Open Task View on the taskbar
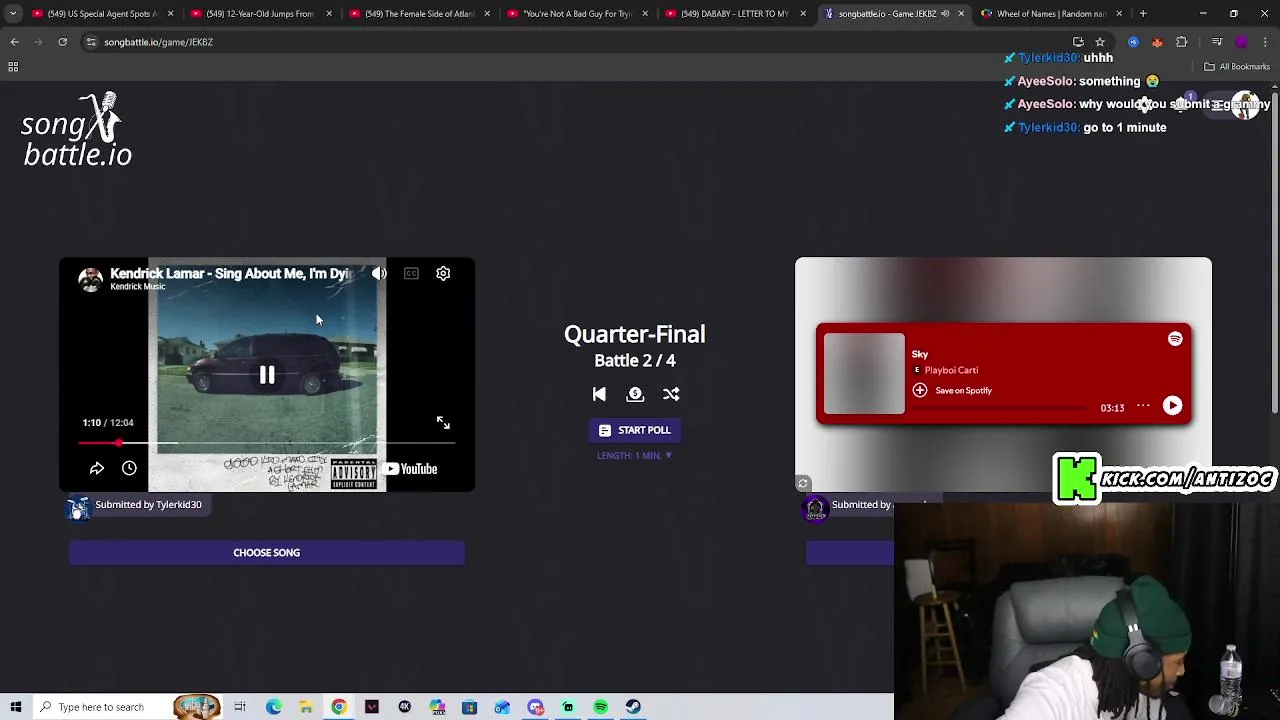 pos(240,707)
